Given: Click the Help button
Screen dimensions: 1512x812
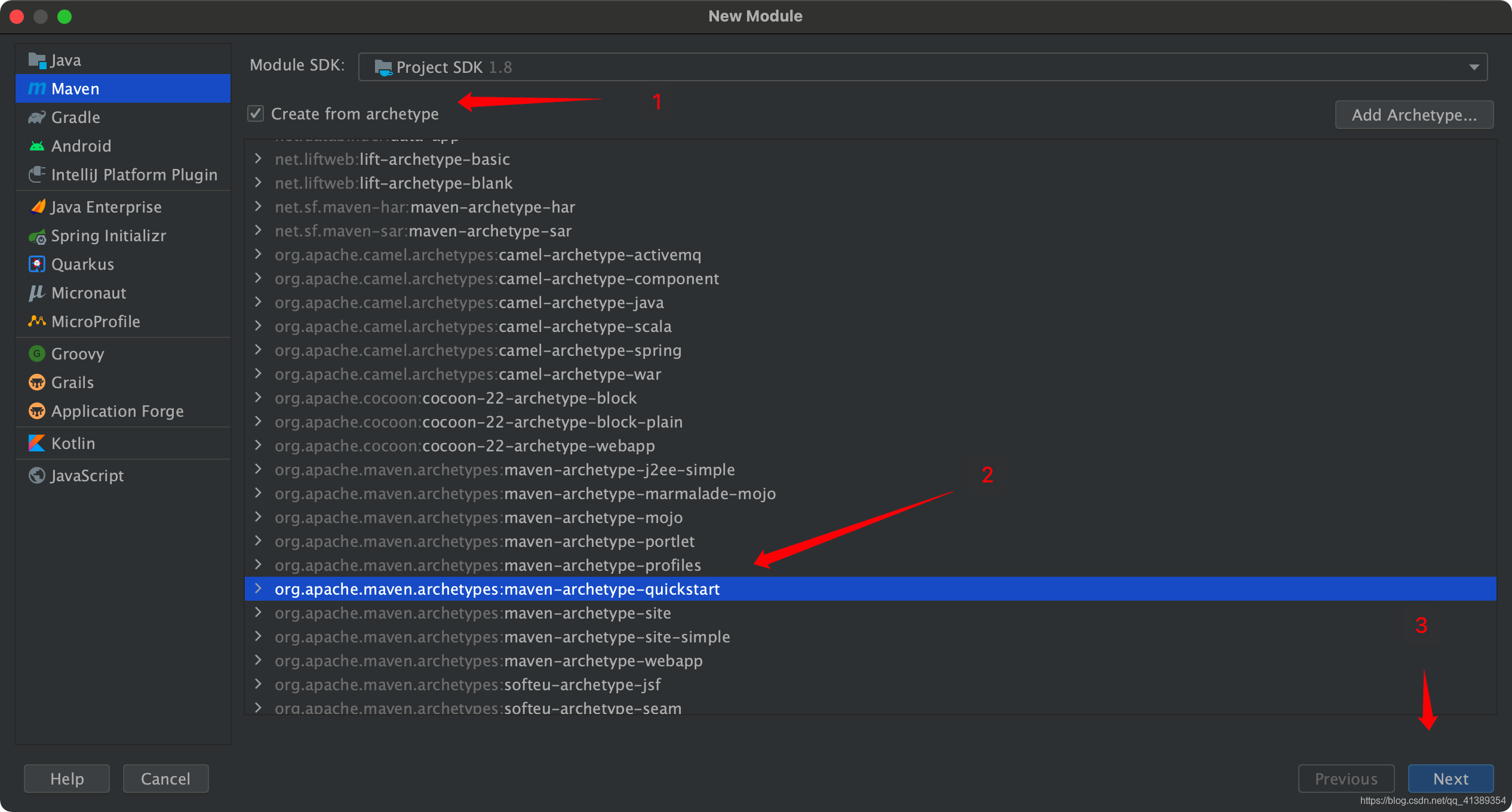Looking at the screenshot, I should [x=67, y=779].
